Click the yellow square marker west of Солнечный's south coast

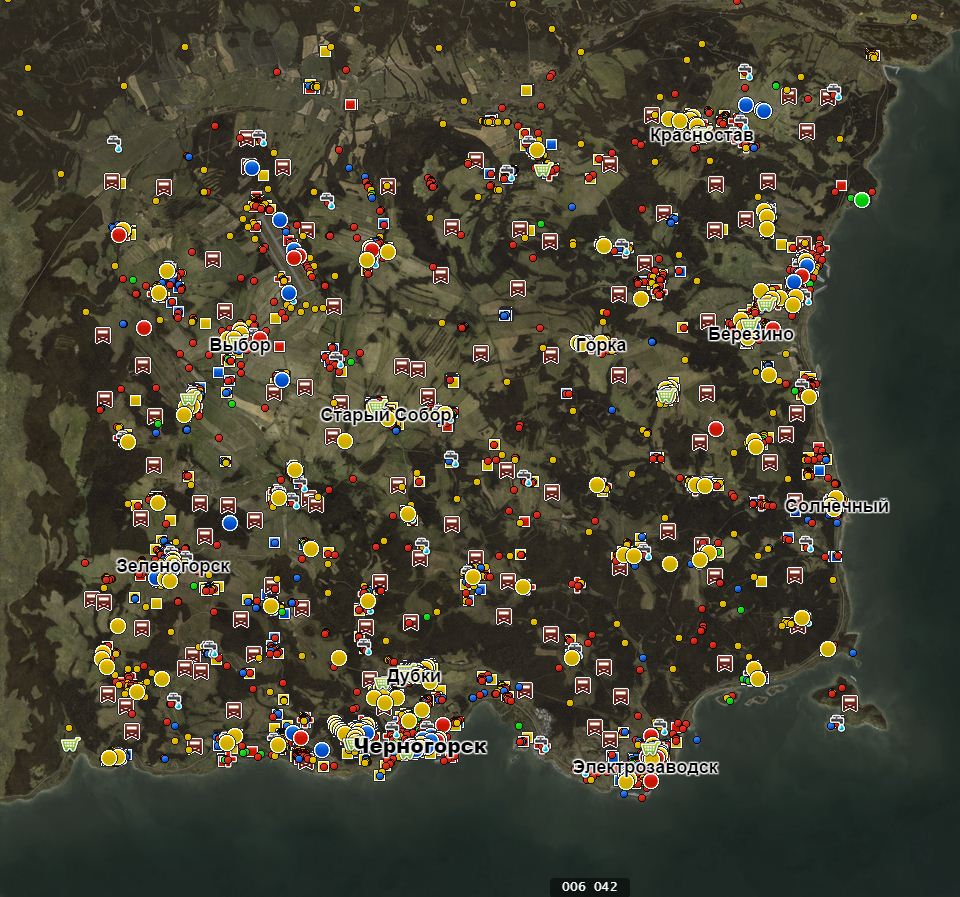pyautogui.click(x=761, y=581)
